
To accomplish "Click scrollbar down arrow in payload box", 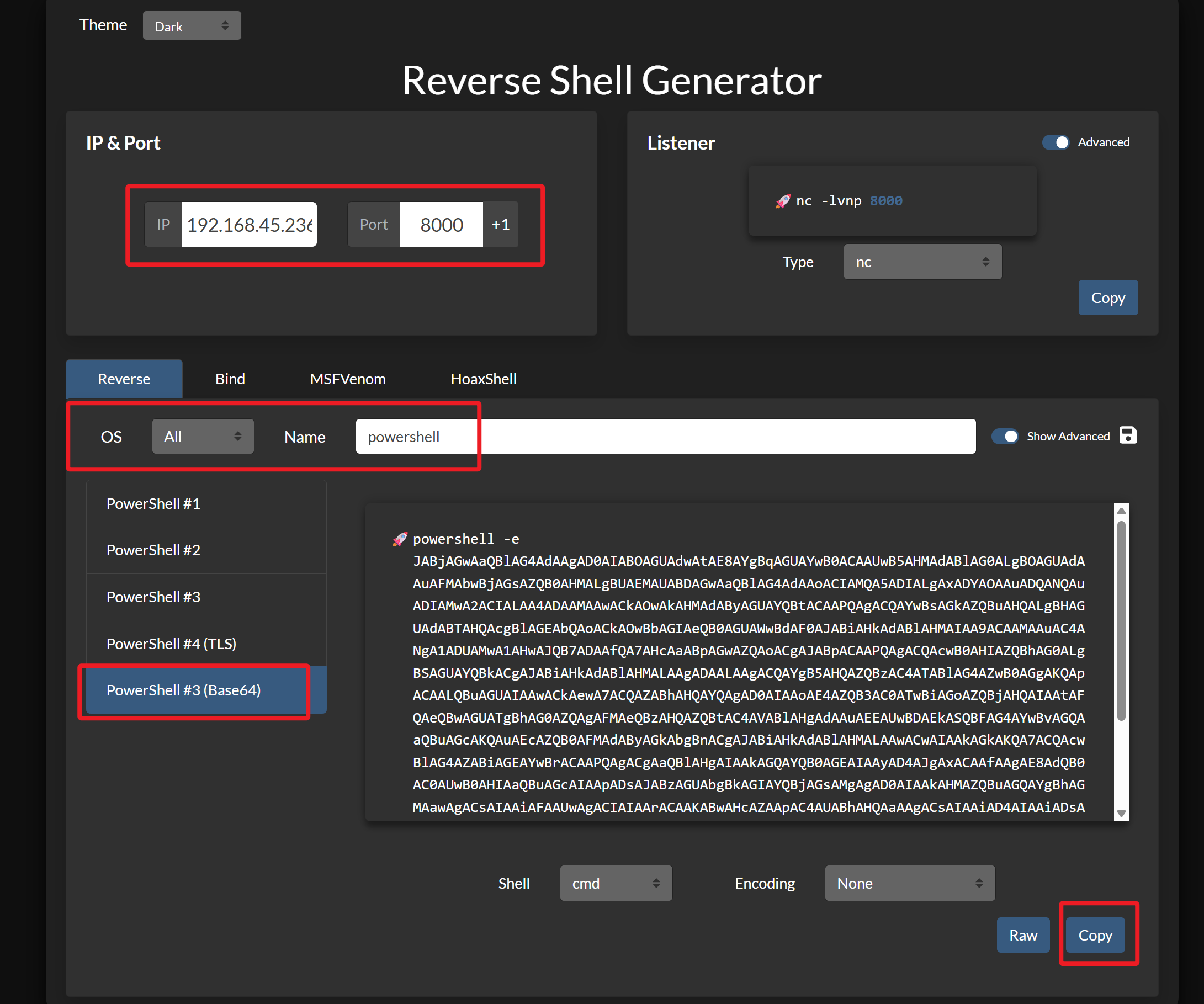I will 1121,813.
